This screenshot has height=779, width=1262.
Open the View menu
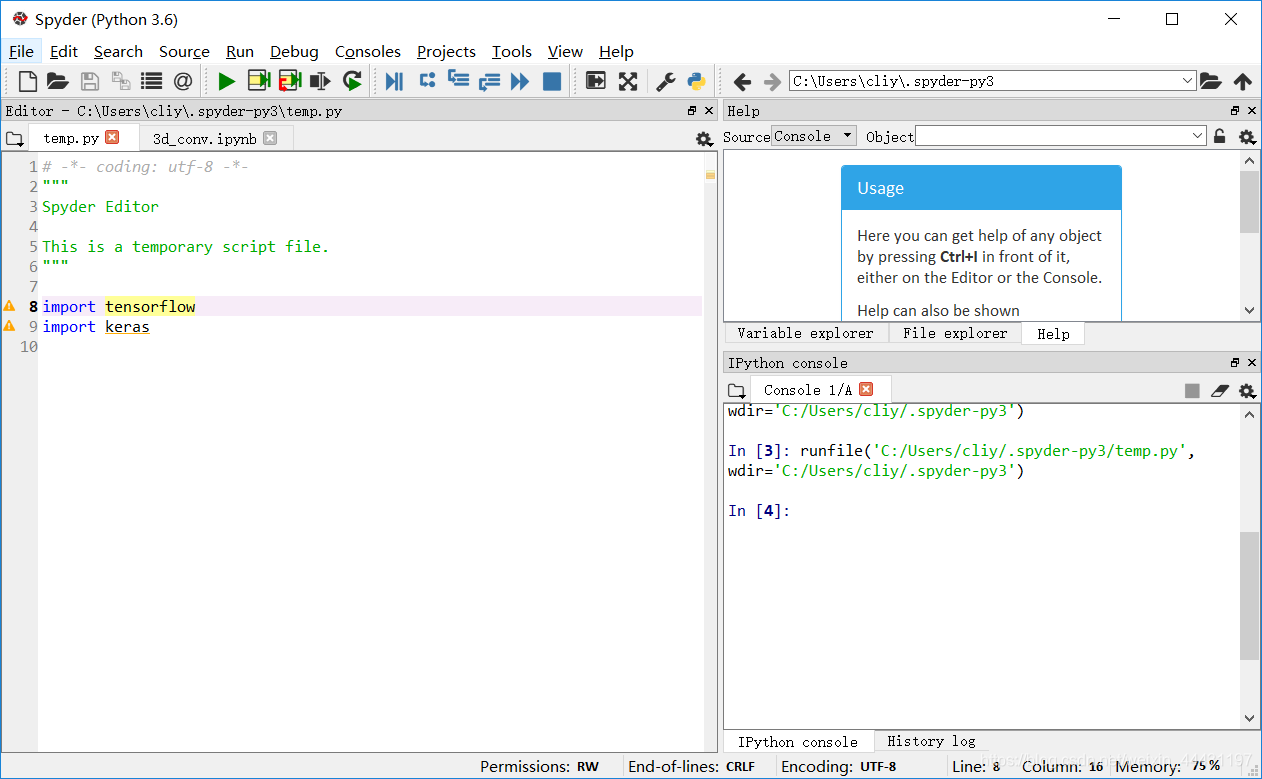[x=565, y=51]
